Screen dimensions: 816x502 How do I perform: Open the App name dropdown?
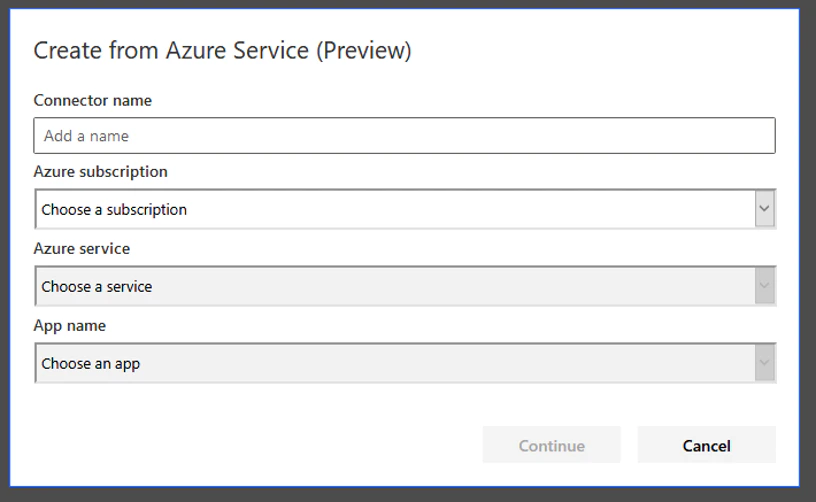click(405, 363)
